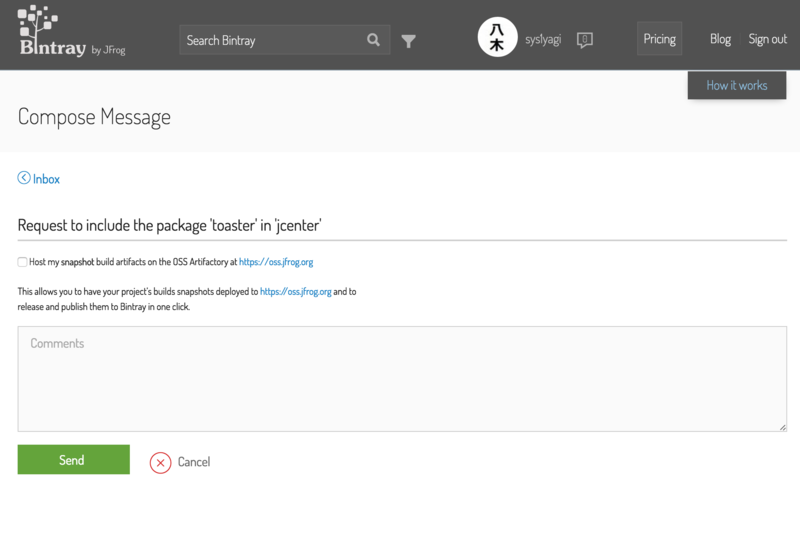Sign out of the account
This screenshot has height=536, width=800.
point(767,39)
